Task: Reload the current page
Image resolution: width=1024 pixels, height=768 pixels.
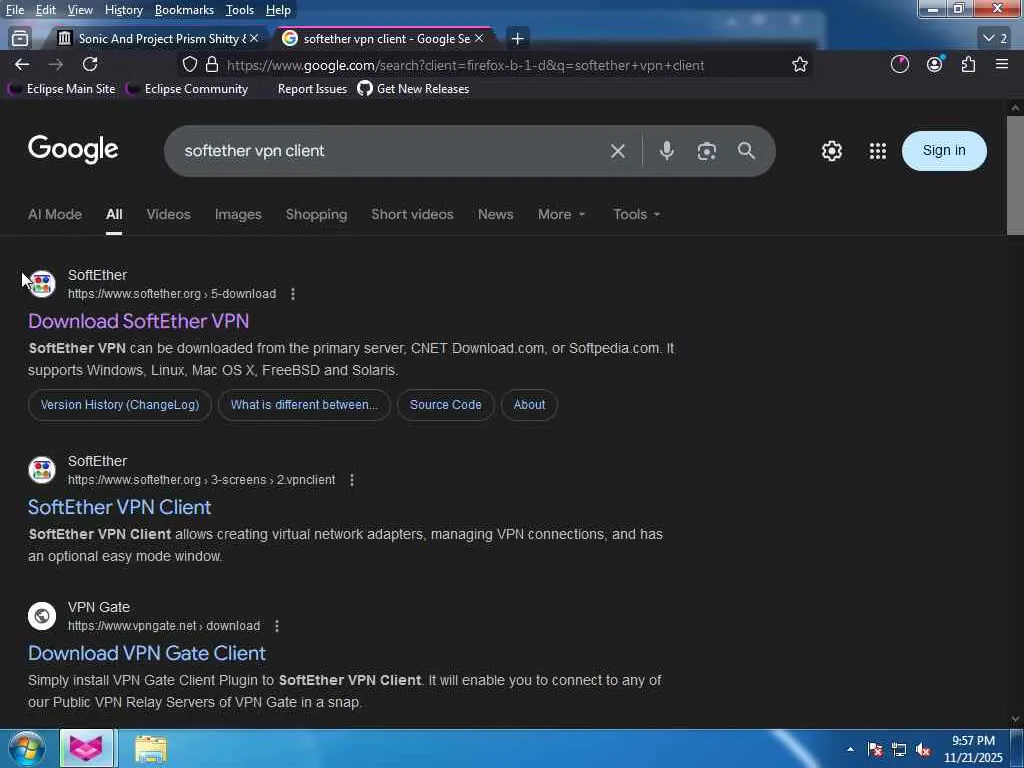Action: 90,64
